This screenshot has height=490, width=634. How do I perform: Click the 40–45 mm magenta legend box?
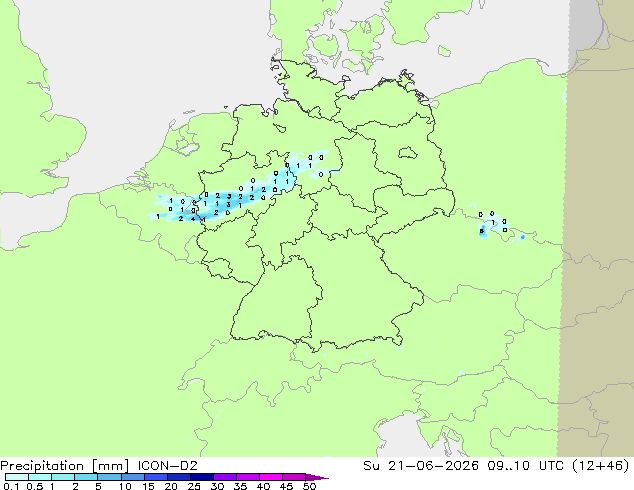pos(270,477)
